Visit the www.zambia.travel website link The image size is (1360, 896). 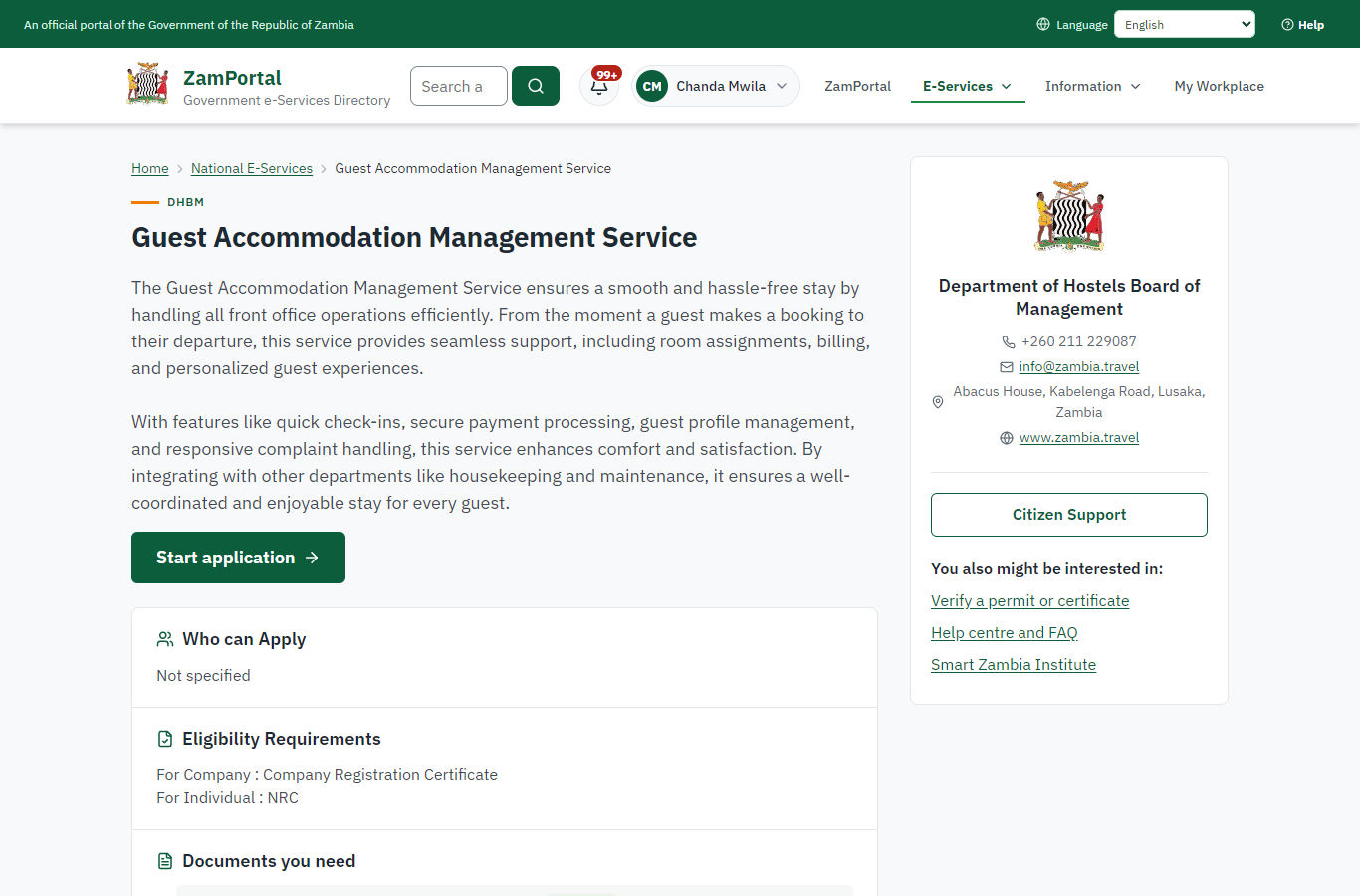pyautogui.click(x=1079, y=437)
